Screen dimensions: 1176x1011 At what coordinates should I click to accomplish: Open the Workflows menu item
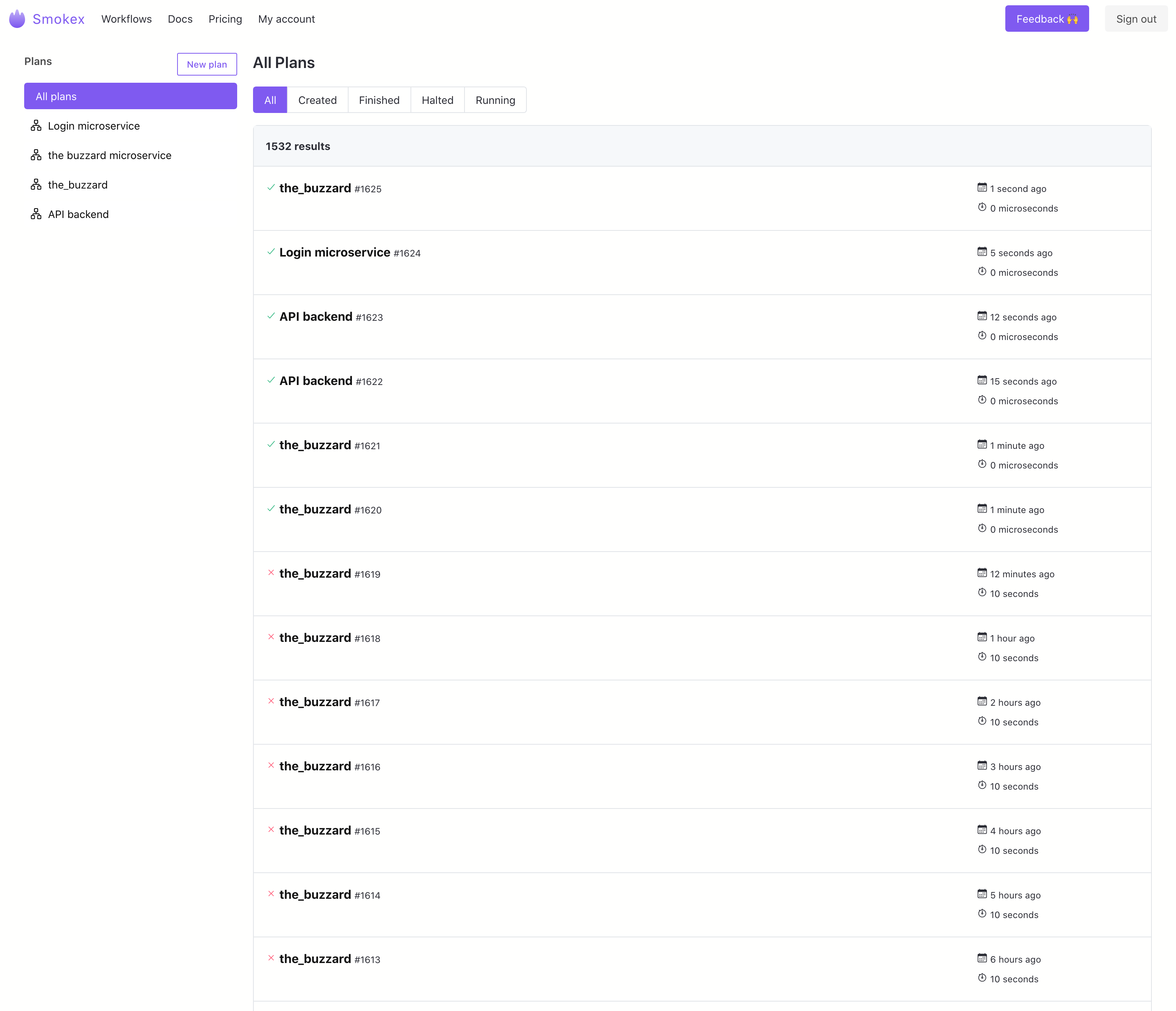tap(127, 19)
